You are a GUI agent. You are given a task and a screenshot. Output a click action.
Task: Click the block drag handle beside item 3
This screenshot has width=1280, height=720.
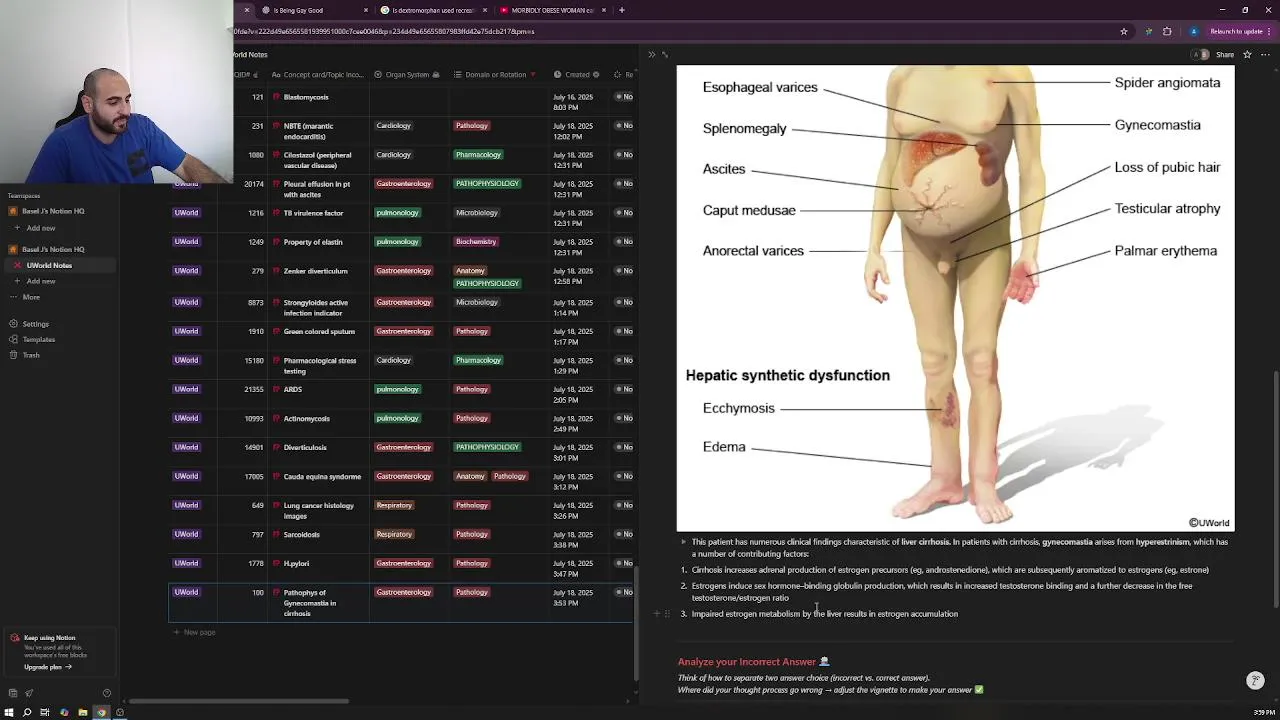667,614
